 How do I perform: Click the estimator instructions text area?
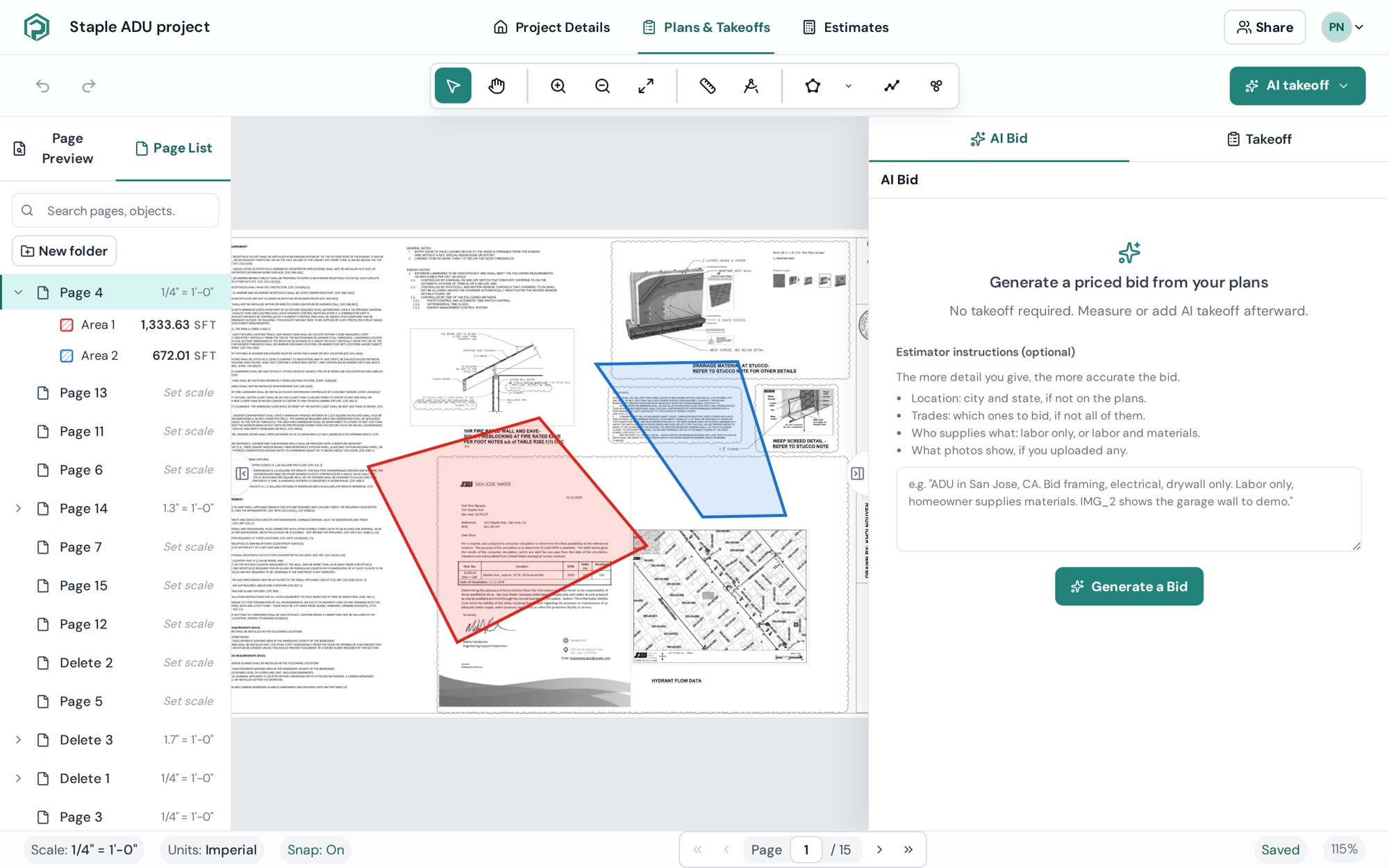pyautogui.click(x=1129, y=509)
